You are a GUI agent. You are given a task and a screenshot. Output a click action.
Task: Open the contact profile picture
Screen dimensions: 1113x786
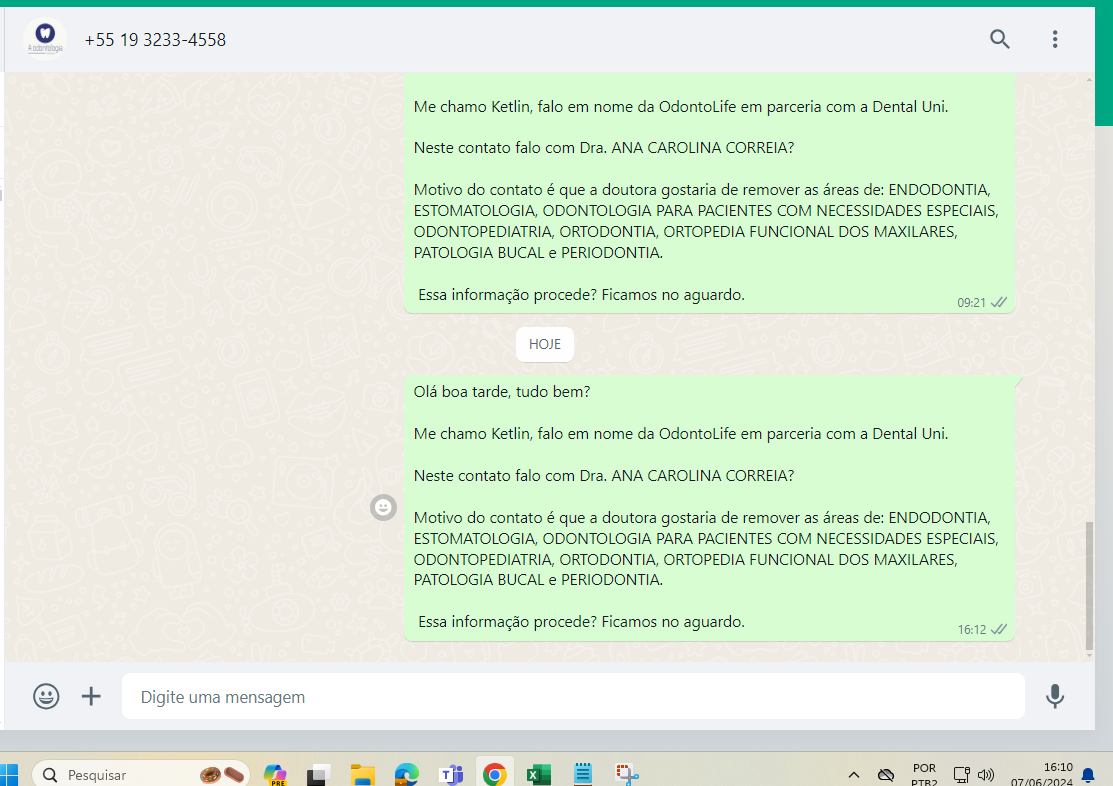point(45,39)
